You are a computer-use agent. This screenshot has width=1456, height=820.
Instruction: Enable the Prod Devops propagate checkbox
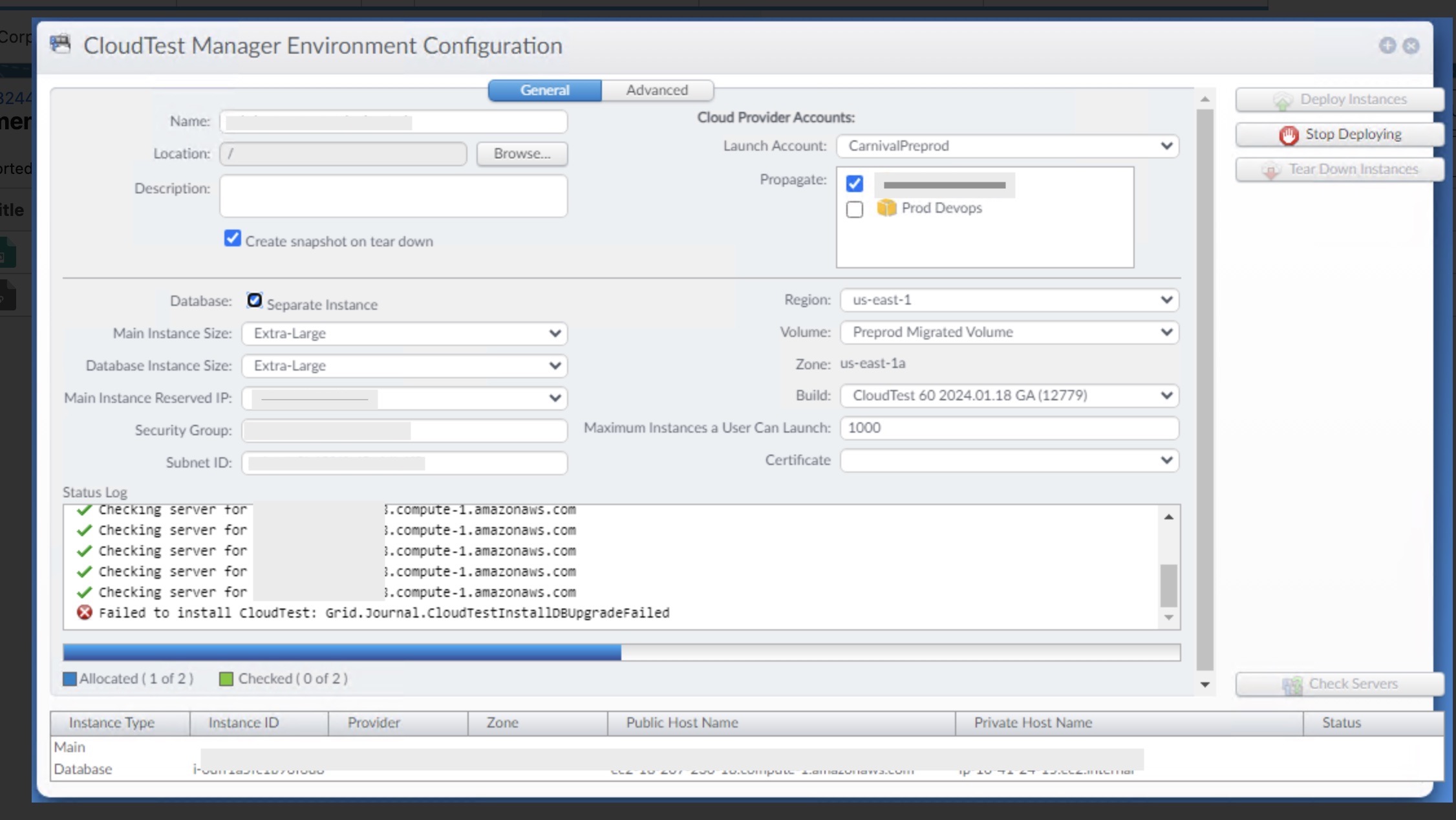pyautogui.click(x=855, y=209)
